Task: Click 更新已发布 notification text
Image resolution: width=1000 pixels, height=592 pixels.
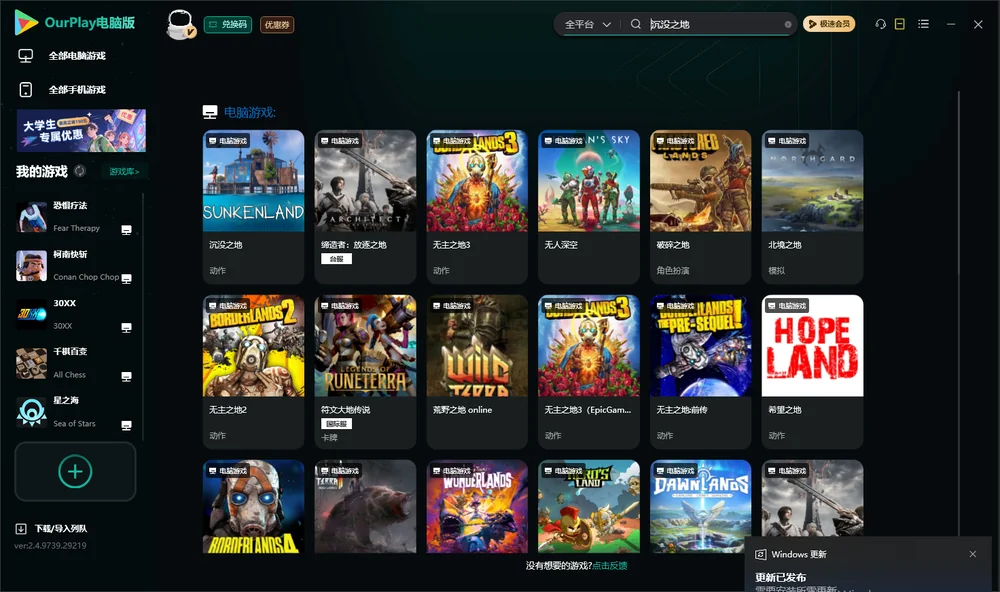Action: point(781,577)
